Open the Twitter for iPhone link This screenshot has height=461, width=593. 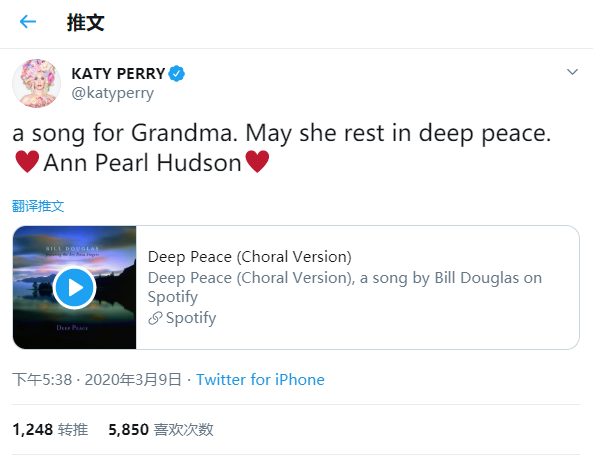[260, 380]
